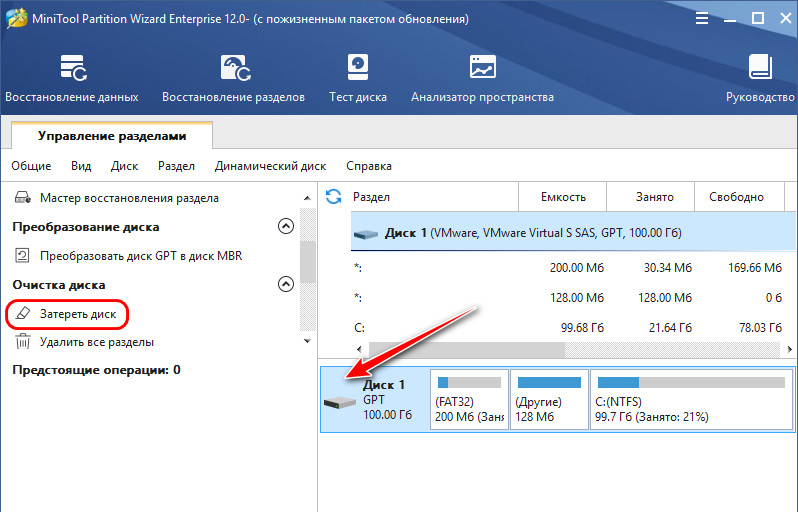Open the Общие menu
Screen dimensions: 798x512
click(32, 166)
